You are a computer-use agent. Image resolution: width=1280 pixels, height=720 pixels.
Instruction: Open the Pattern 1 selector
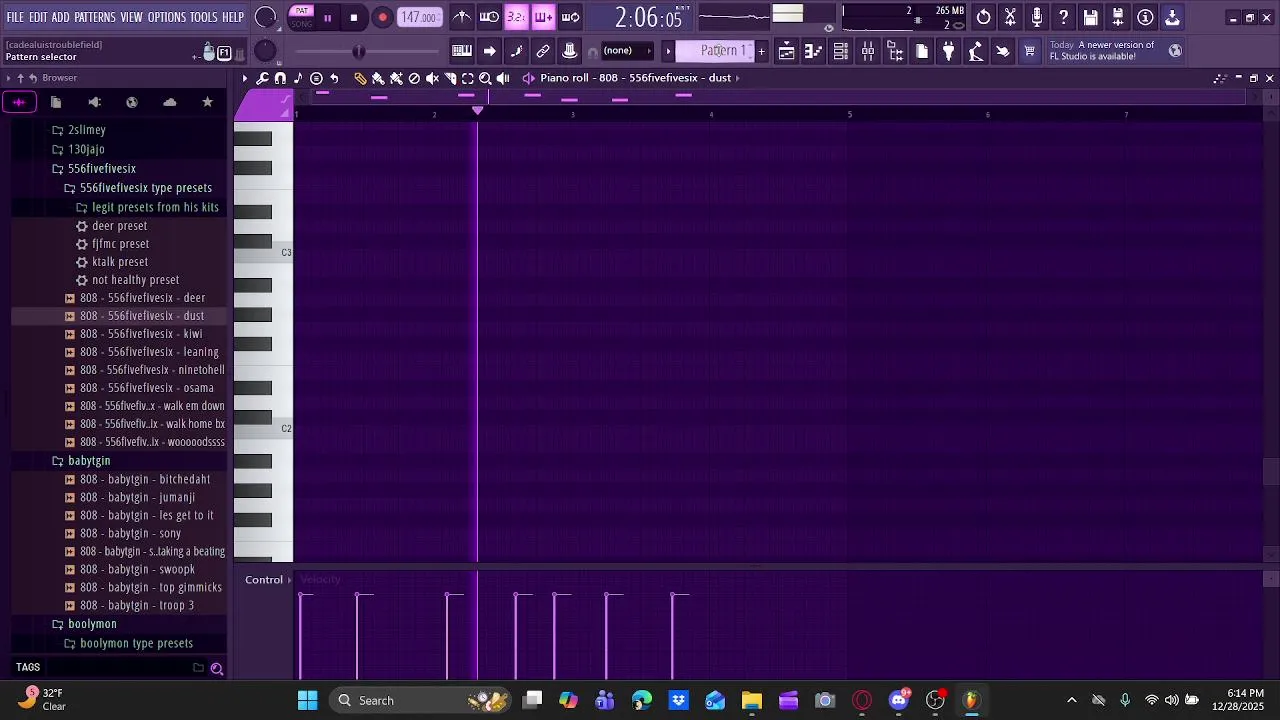715,51
